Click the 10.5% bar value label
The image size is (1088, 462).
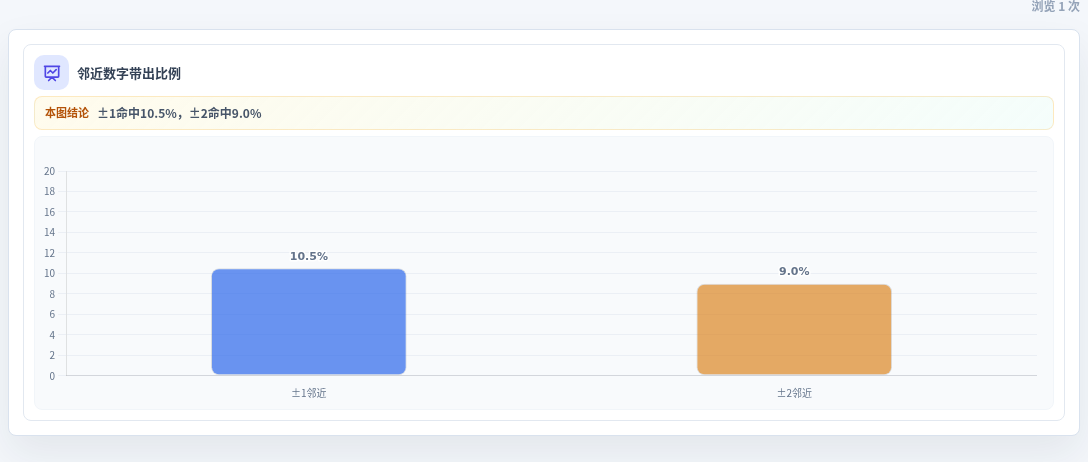[309, 257]
